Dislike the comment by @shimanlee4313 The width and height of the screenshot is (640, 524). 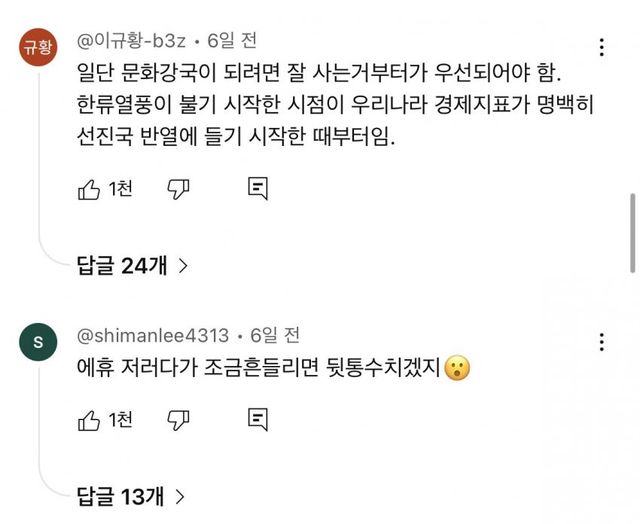tap(178, 417)
